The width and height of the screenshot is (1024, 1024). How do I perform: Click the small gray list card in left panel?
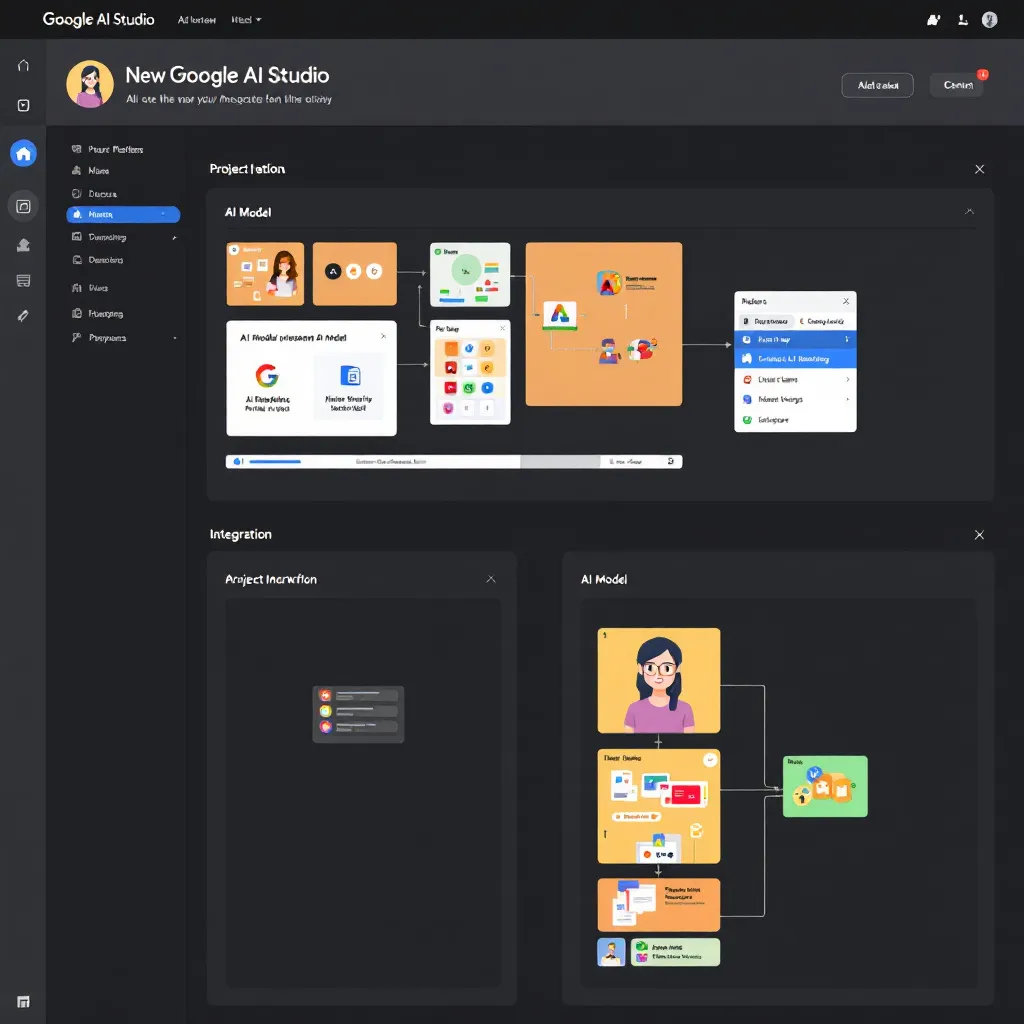click(x=358, y=714)
